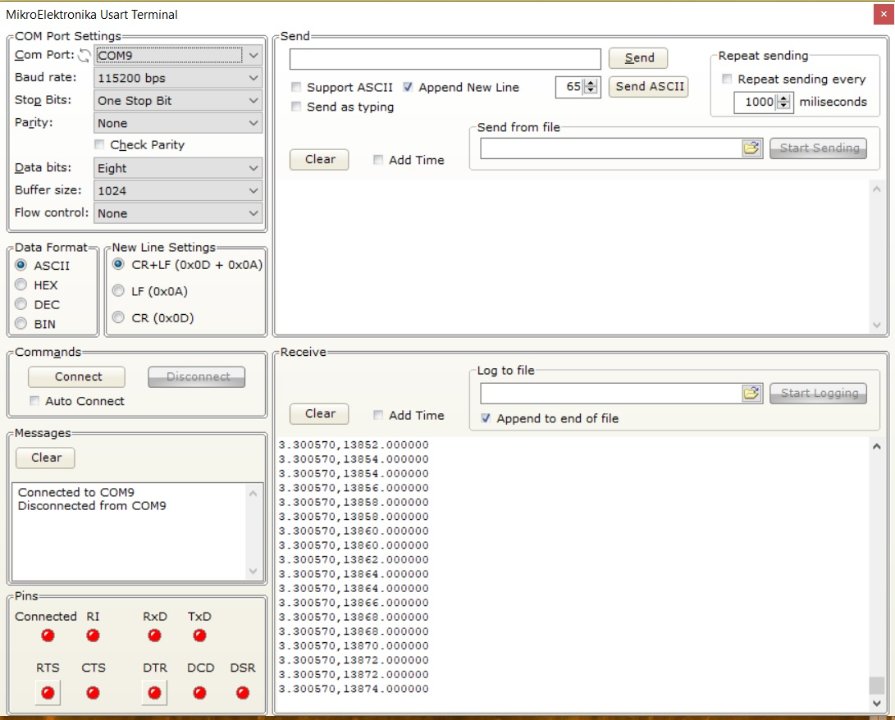The height and width of the screenshot is (720, 895).
Task: Click the DSR pin indicator LED
Action: [x=243, y=693]
